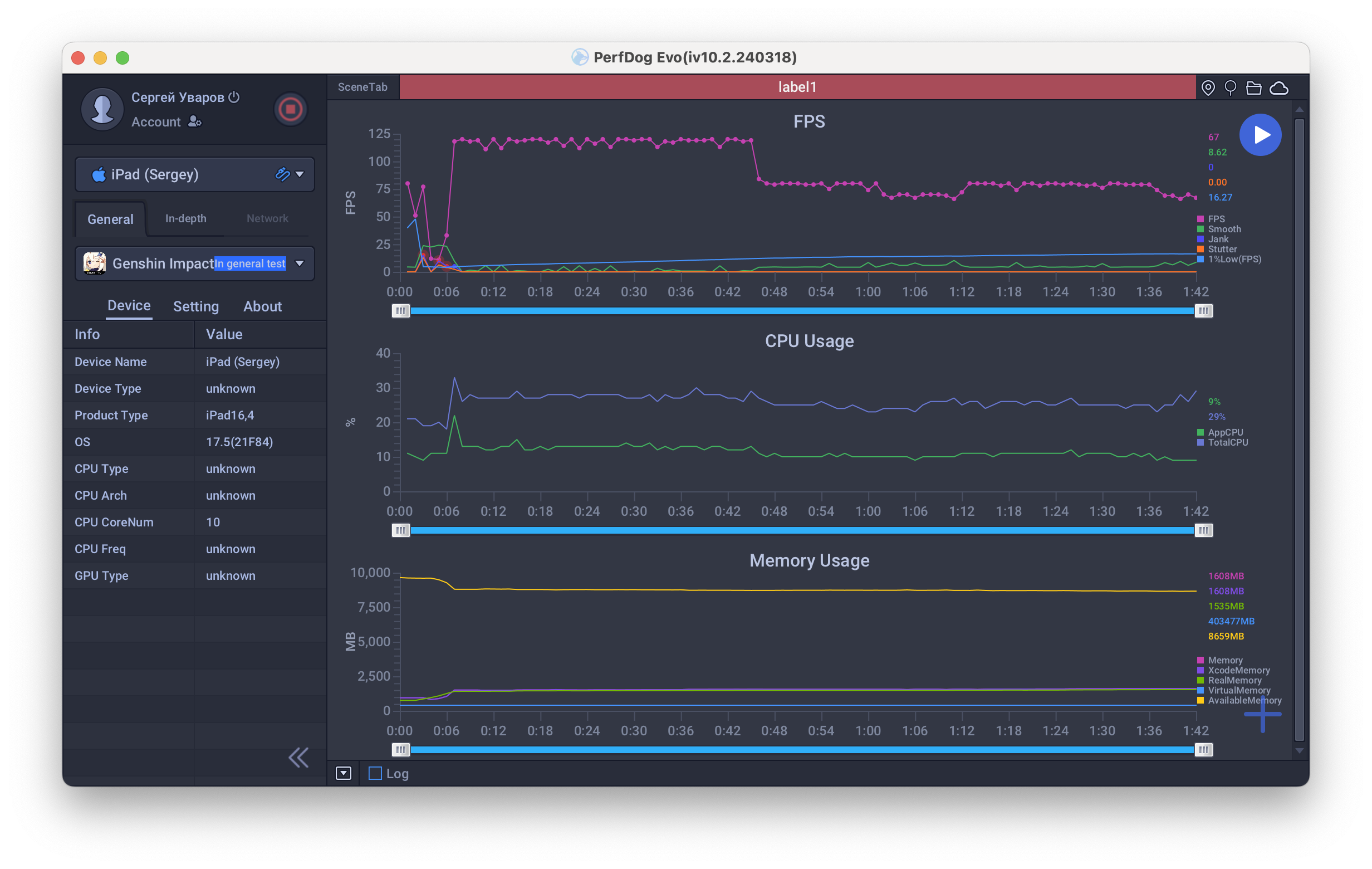Screen dimensions: 1372x869
Task: Open the Genshin Impact app dropdown
Action: coord(298,263)
